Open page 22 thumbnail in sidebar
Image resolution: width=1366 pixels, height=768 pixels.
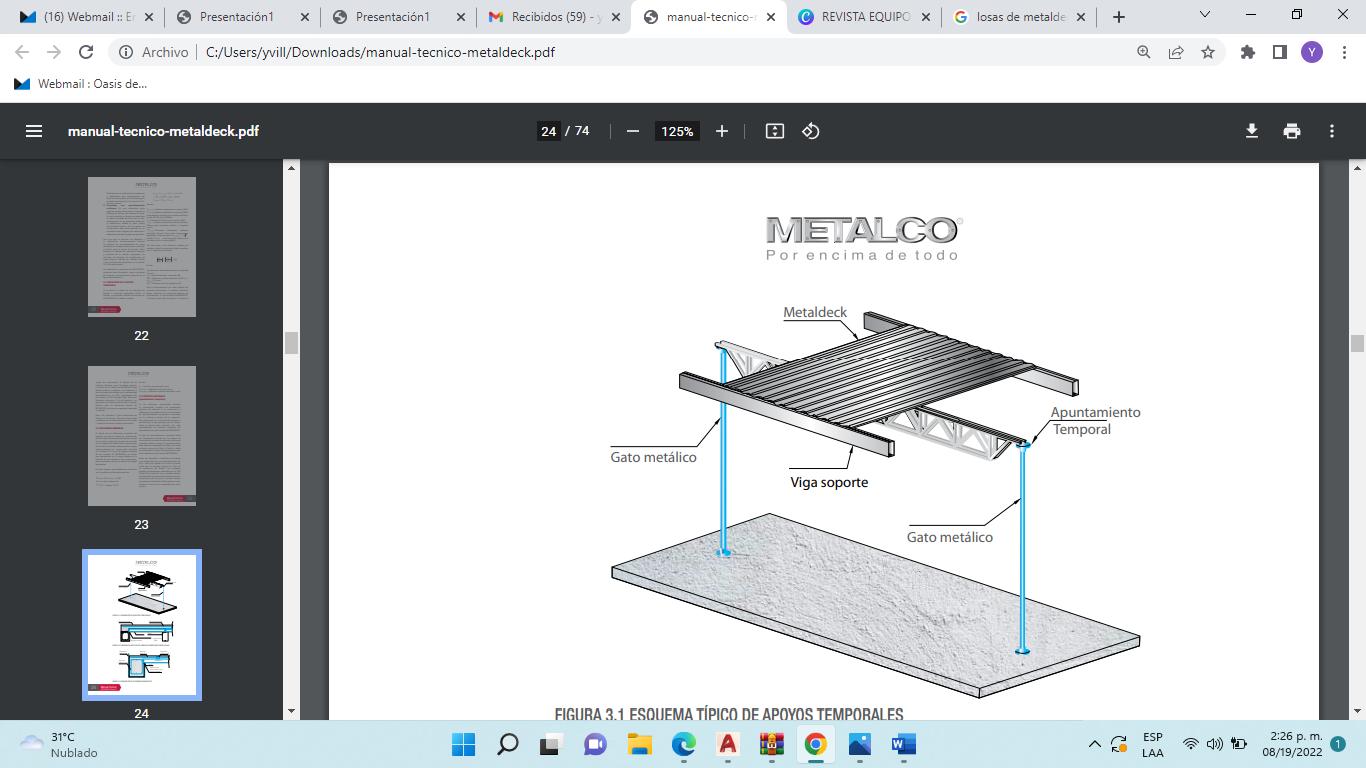(142, 247)
